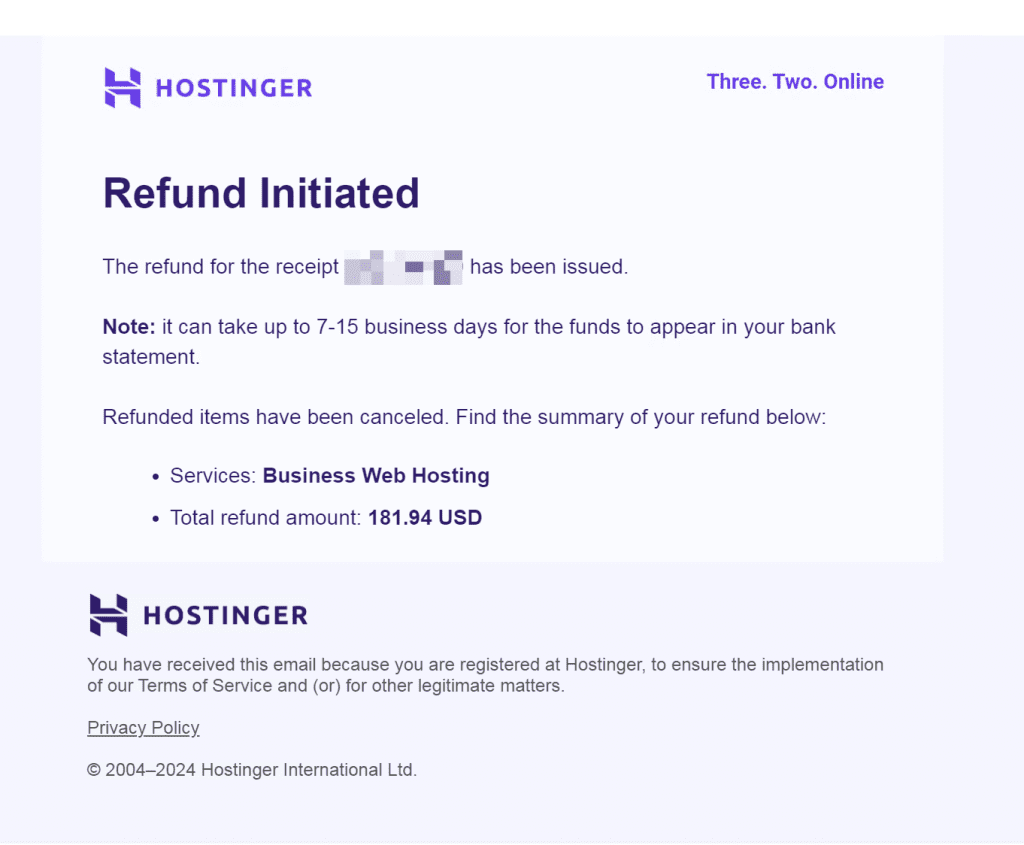Click the "Refund Initiated" heading
Screen dimensions: 1024x845
click(261, 193)
